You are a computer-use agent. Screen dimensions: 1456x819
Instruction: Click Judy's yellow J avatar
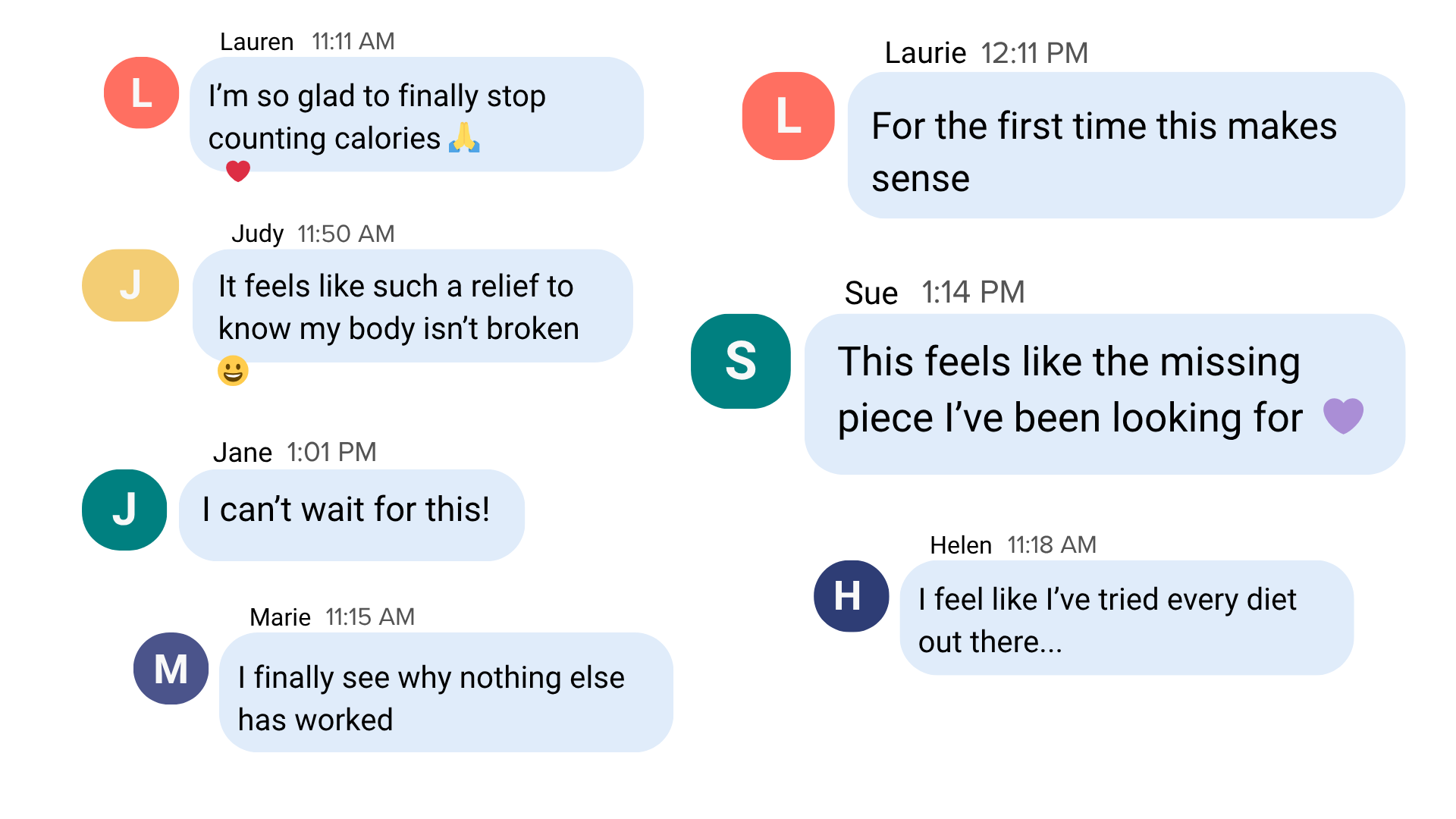point(130,285)
